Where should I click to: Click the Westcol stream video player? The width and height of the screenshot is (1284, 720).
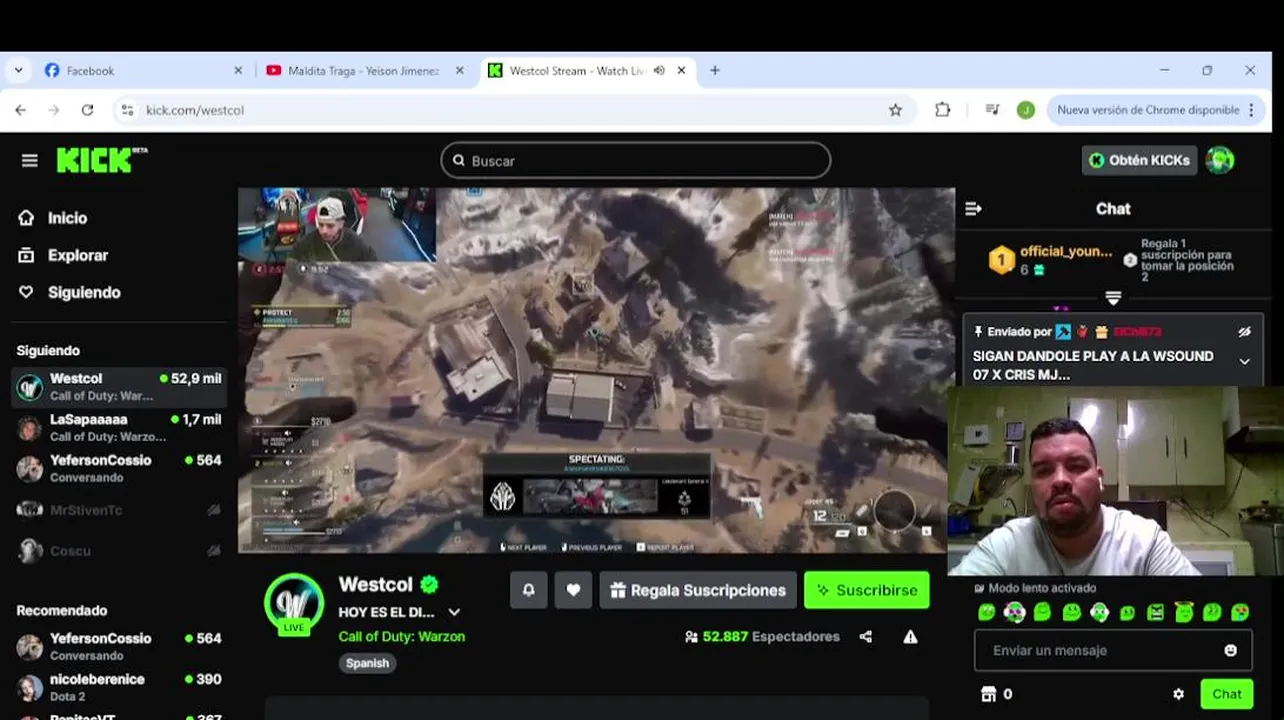pyautogui.click(x=596, y=370)
